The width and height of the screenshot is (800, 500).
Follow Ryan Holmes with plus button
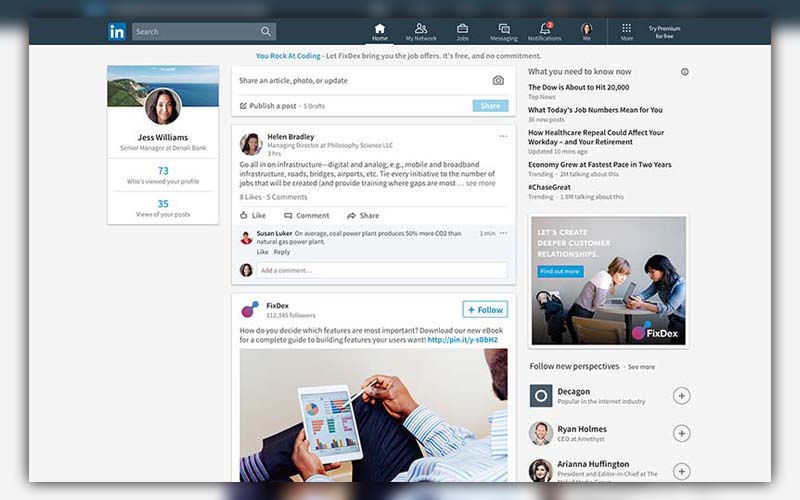(x=682, y=433)
